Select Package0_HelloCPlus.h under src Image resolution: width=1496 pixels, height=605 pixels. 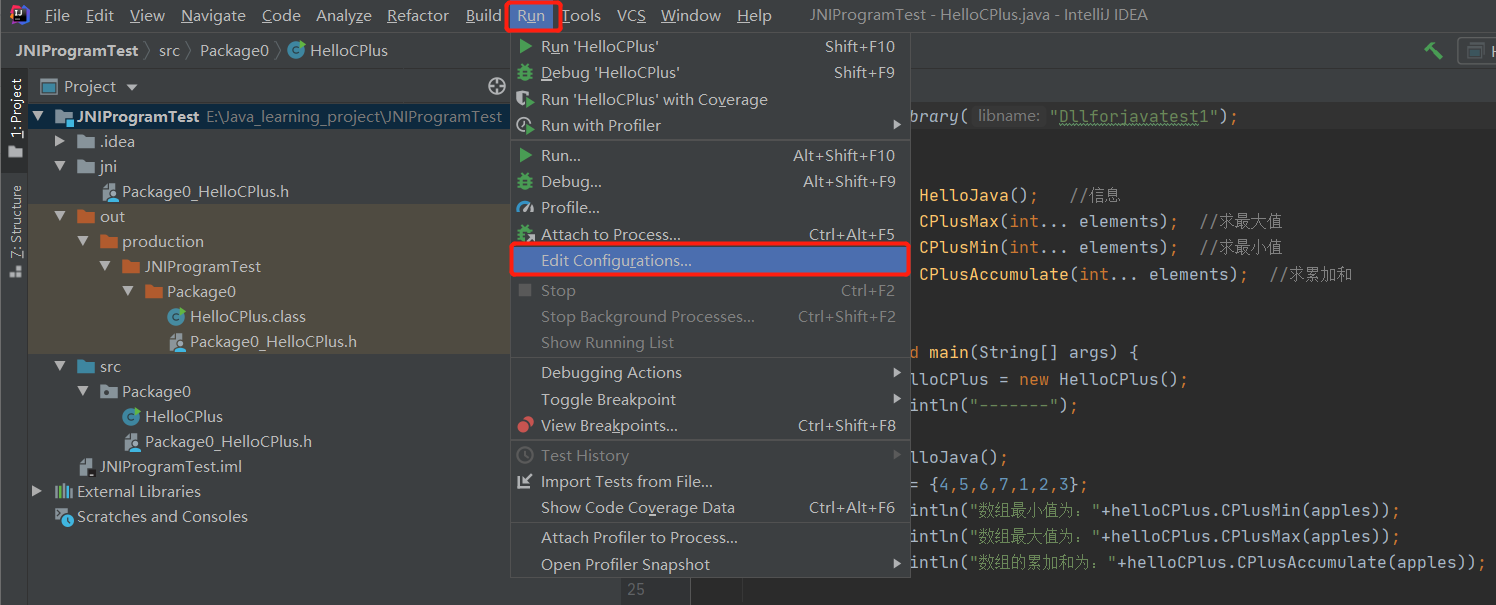pos(228,441)
